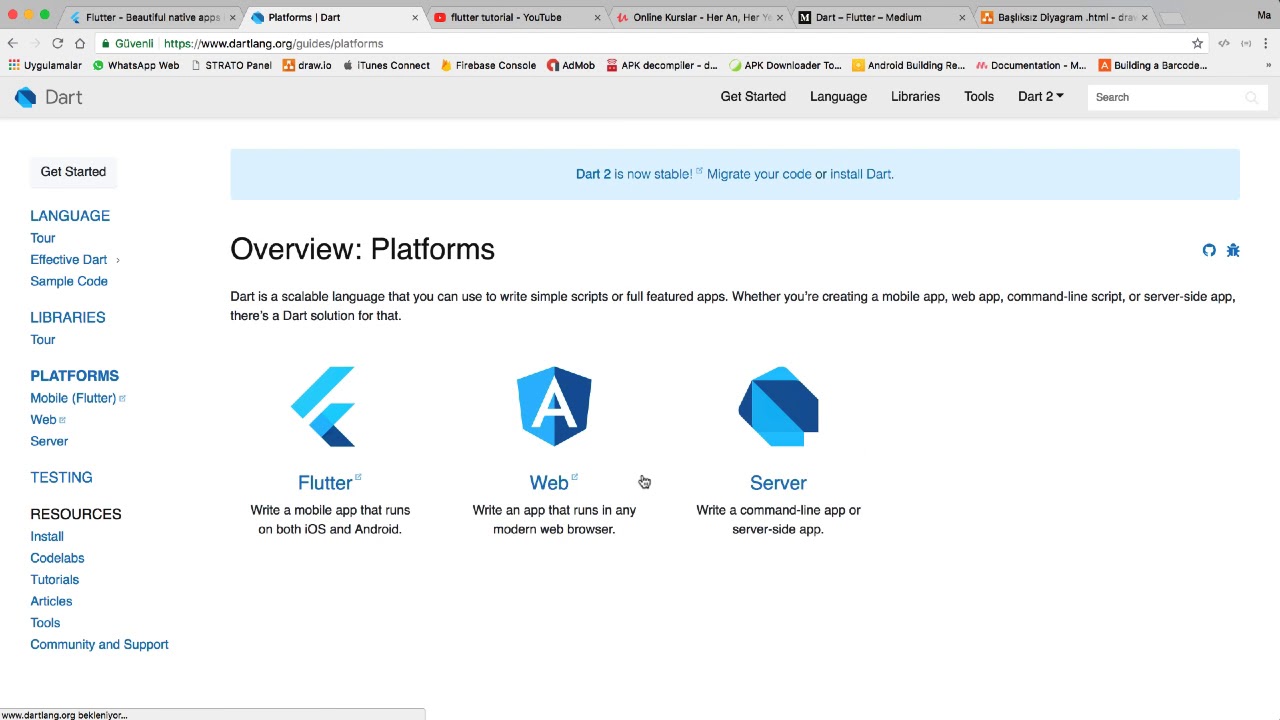Click the bug report icon
Viewport: 1280px width, 720px height.
(1233, 250)
